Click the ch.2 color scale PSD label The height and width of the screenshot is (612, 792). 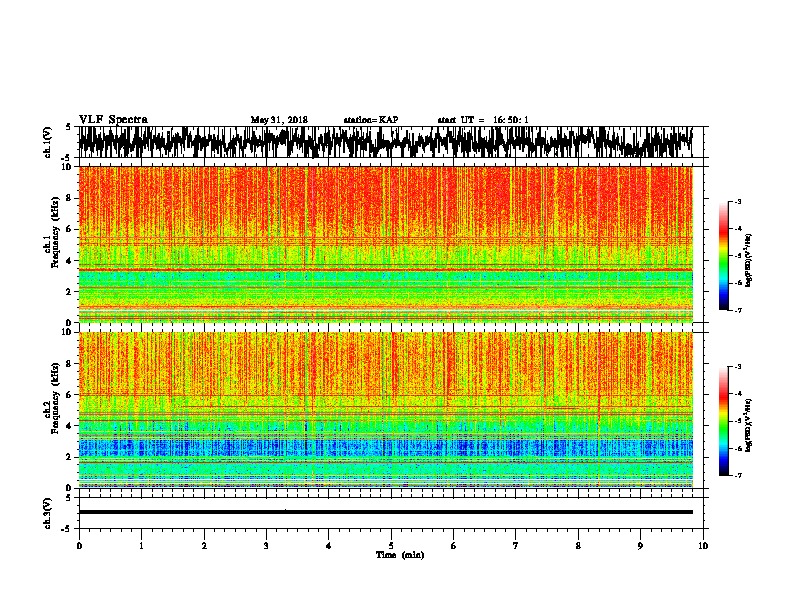coord(748,425)
